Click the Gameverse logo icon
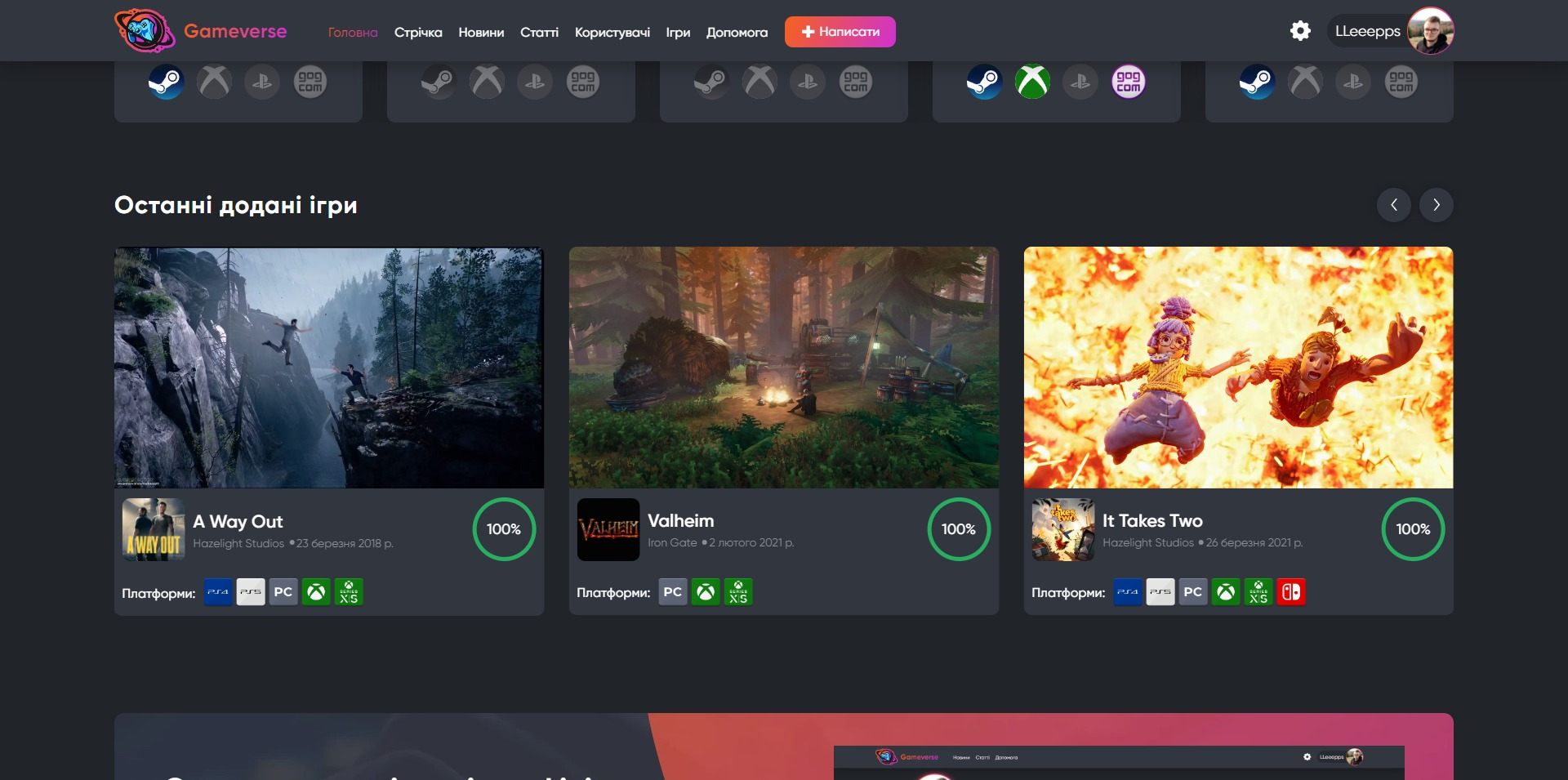Viewport: 1568px width, 780px height. (145, 31)
